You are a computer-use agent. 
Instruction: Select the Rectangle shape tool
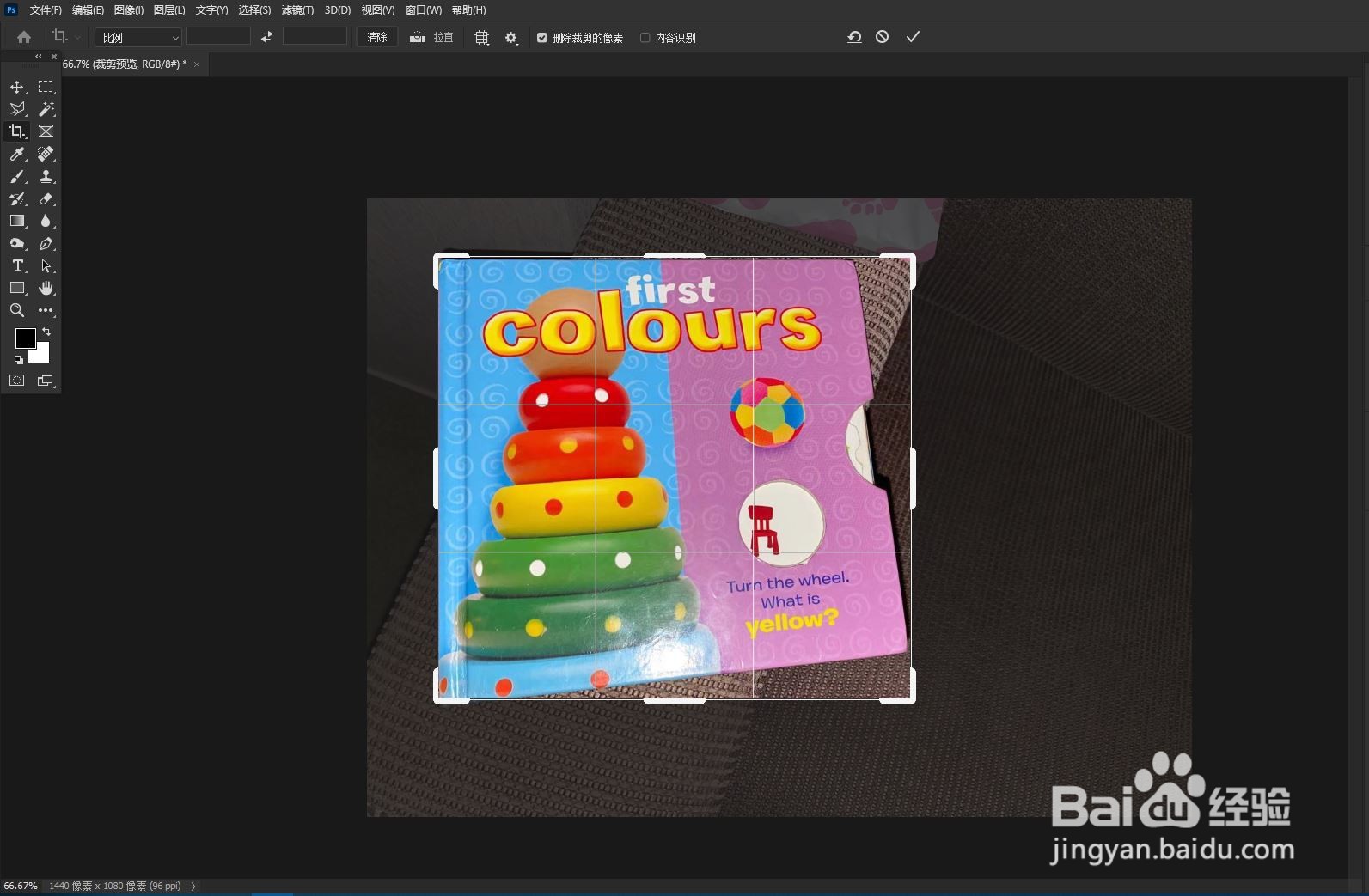(x=17, y=288)
